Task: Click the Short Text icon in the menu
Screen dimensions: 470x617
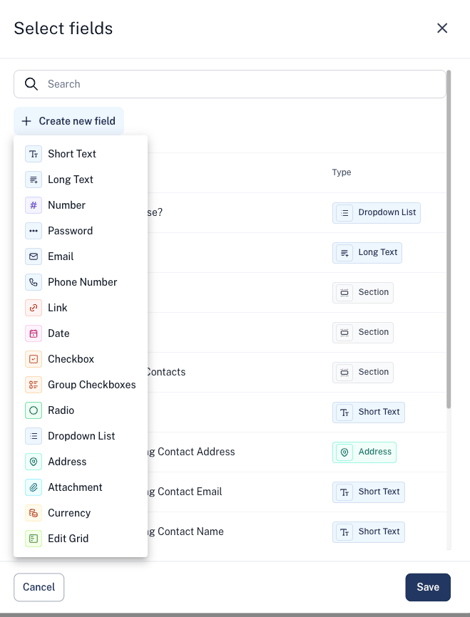Action: tap(33, 154)
